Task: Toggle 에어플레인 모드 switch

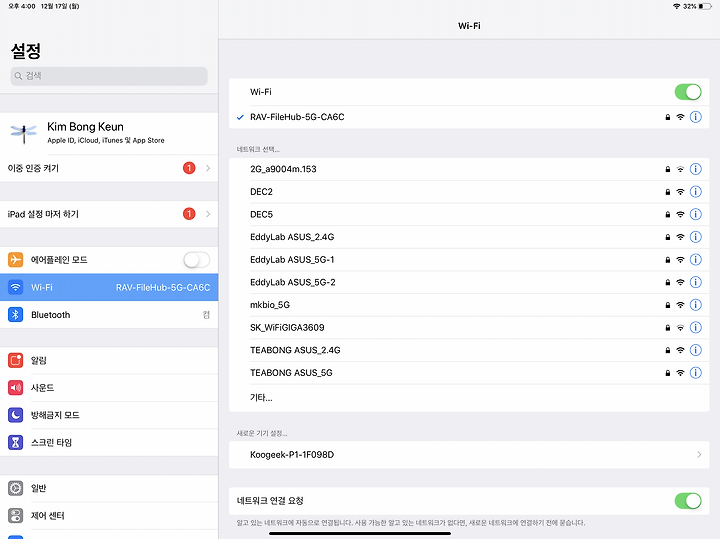Action: (x=197, y=260)
